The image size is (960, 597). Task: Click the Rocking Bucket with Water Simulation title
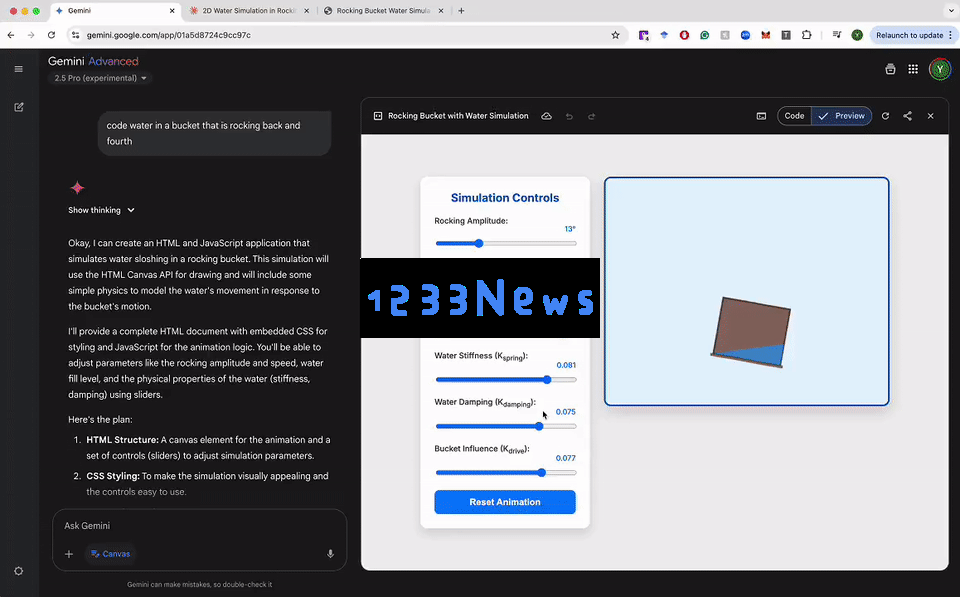point(458,116)
